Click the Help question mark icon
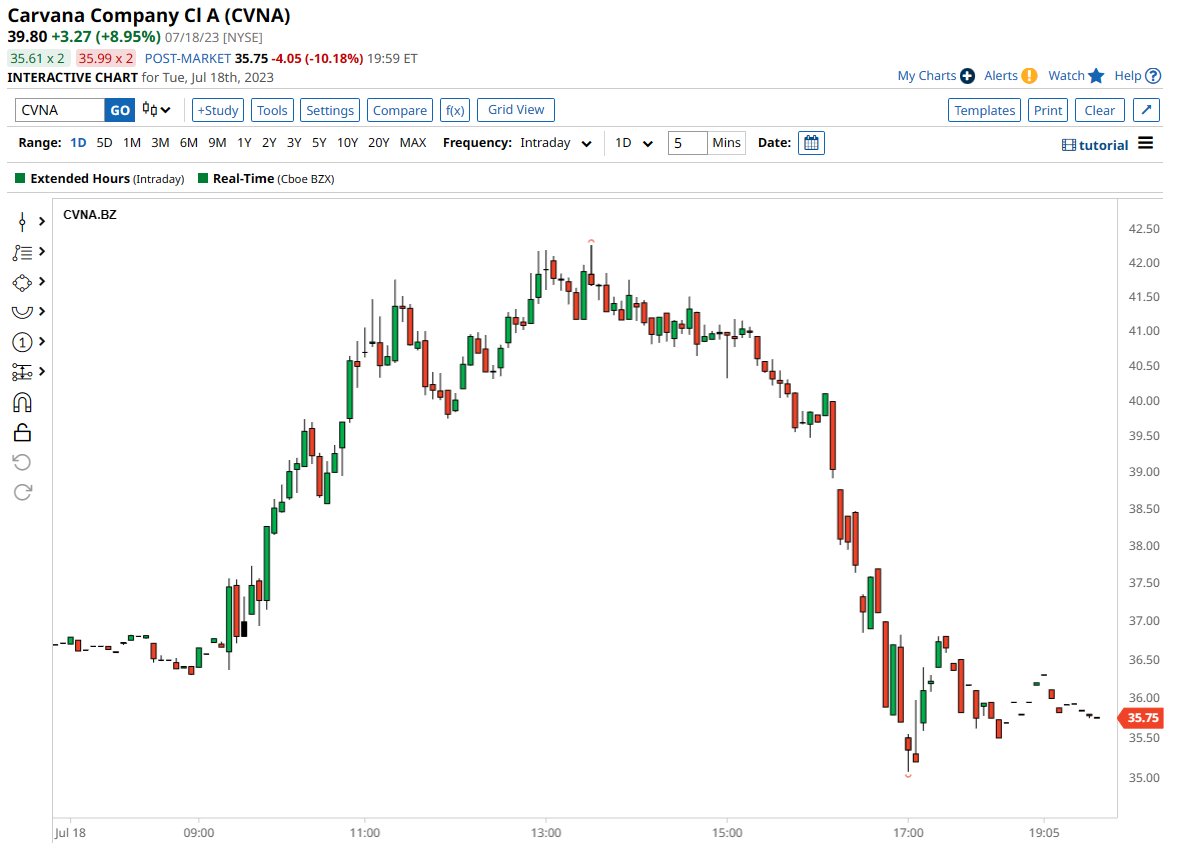 tap(1153, 76)
